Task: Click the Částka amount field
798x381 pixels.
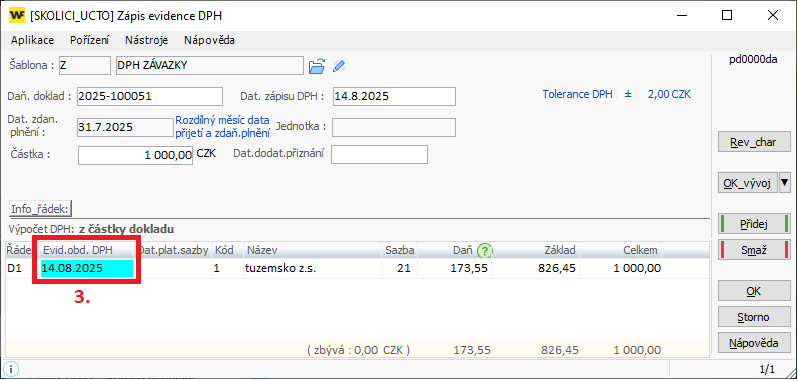Action: coord(135,156)
